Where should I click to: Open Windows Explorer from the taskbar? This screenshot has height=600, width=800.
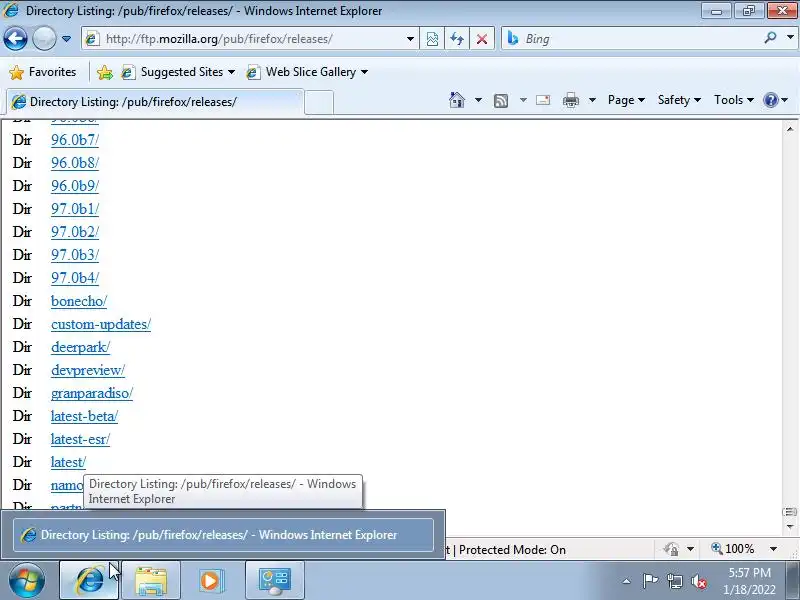coord(151,580)
